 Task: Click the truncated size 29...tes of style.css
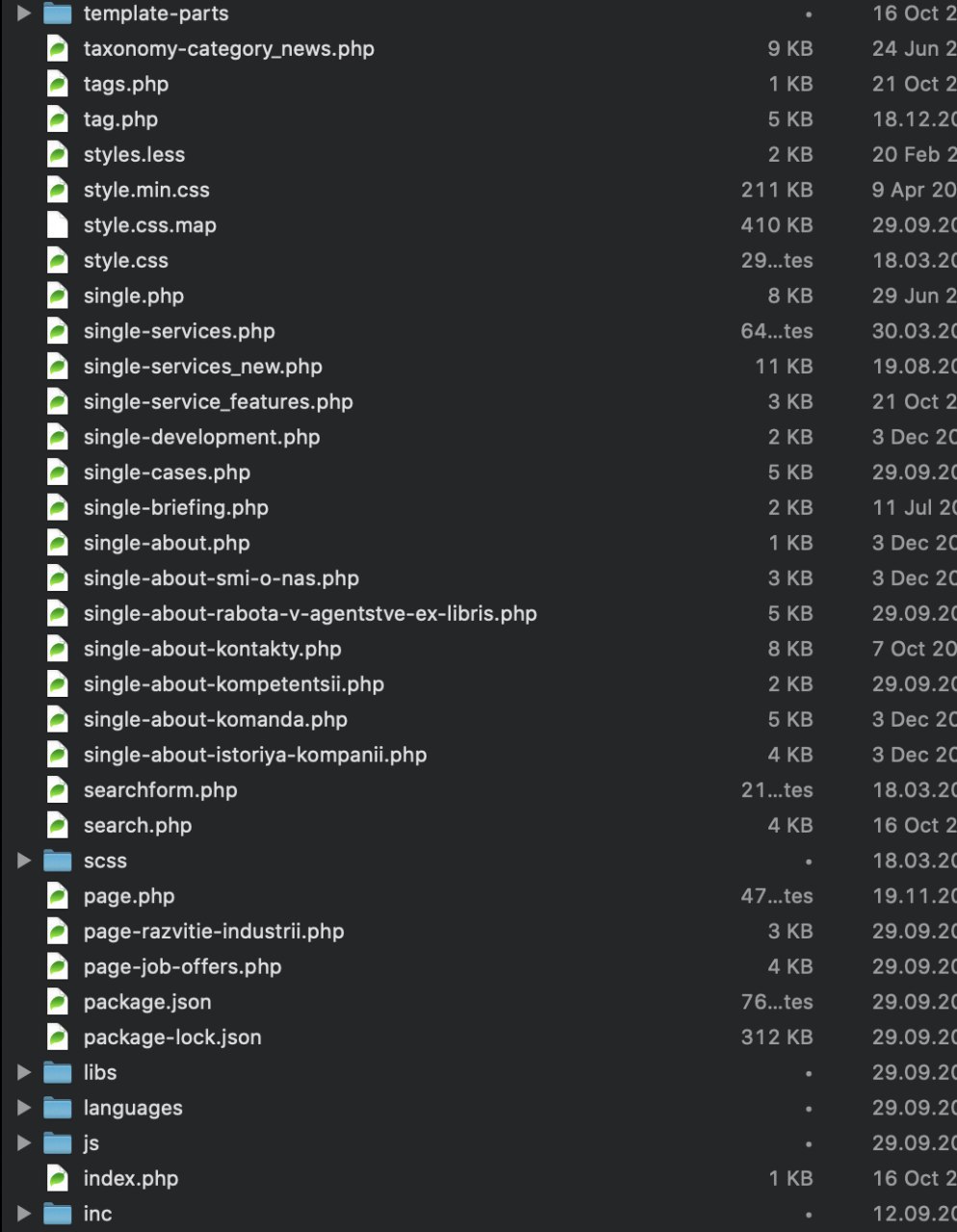click(777, 261)
